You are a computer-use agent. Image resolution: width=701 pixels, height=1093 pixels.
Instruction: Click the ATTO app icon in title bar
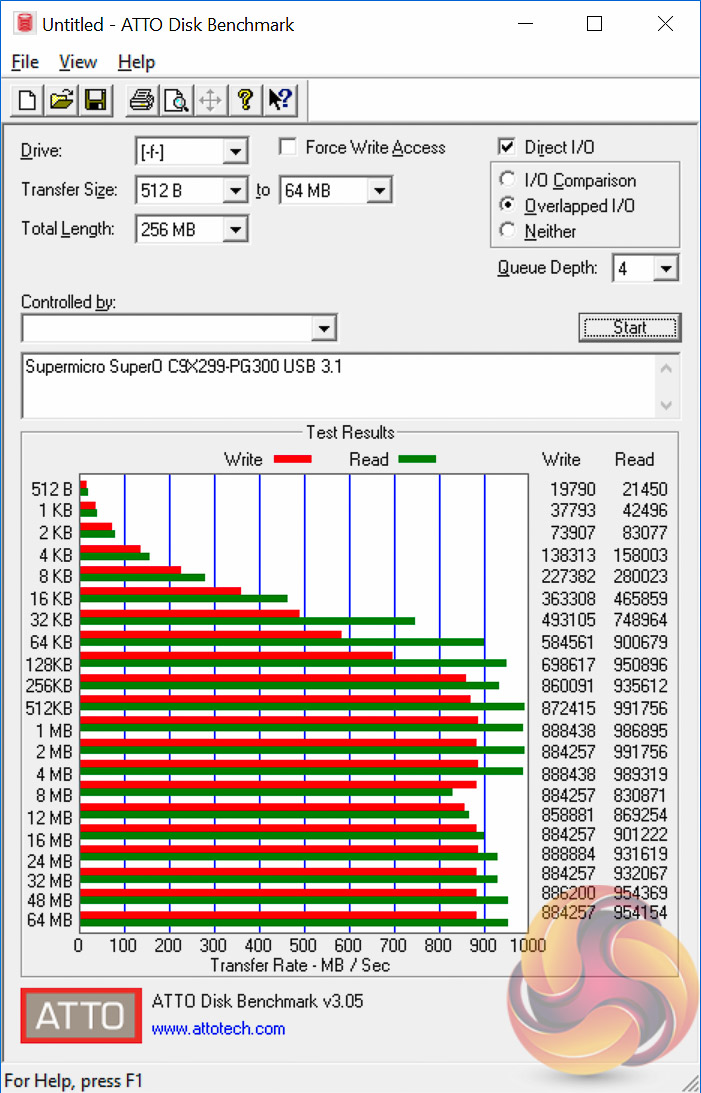click(x=24, y=24)
